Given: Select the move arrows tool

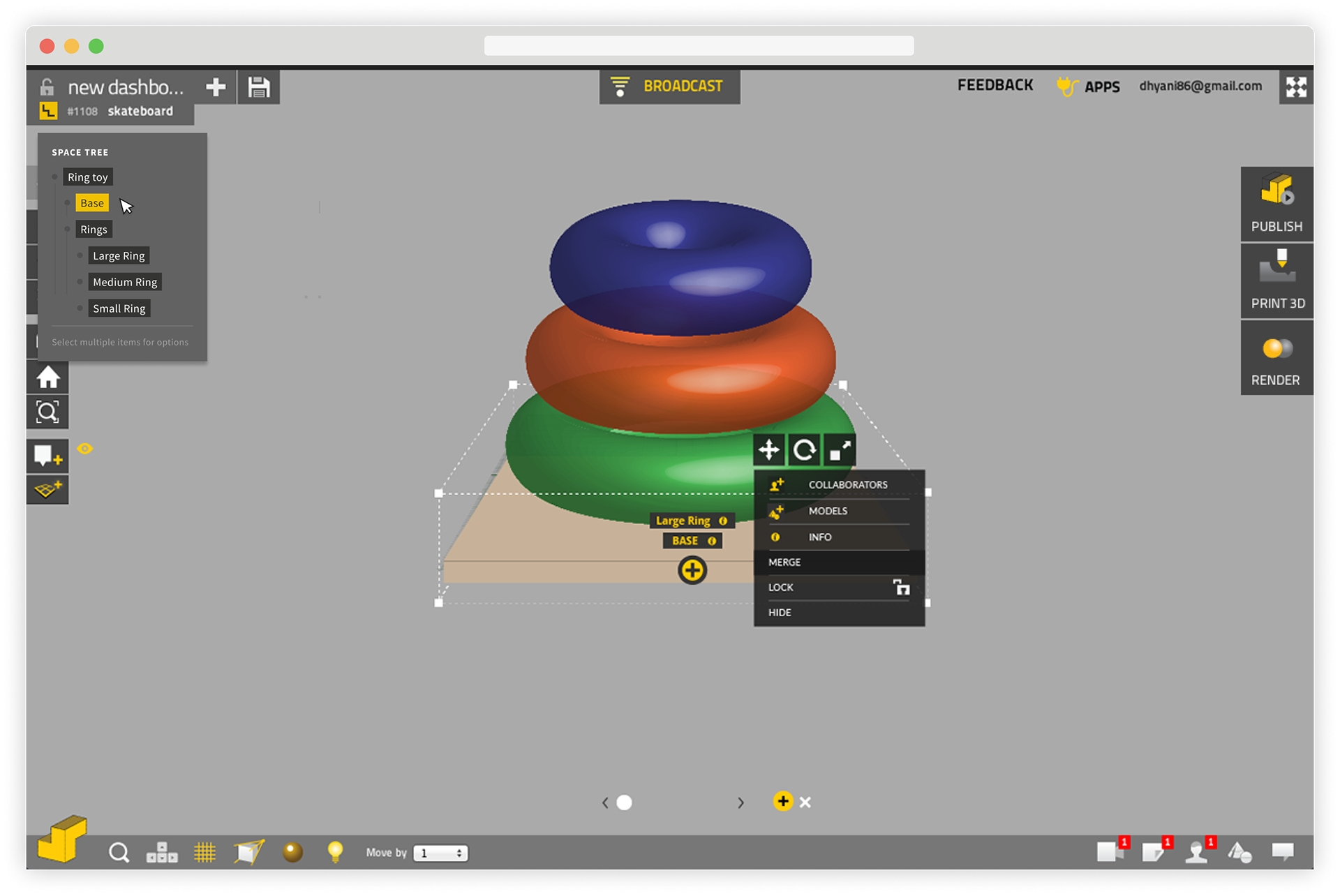Looking at the screenshot, I should point(769,450).
